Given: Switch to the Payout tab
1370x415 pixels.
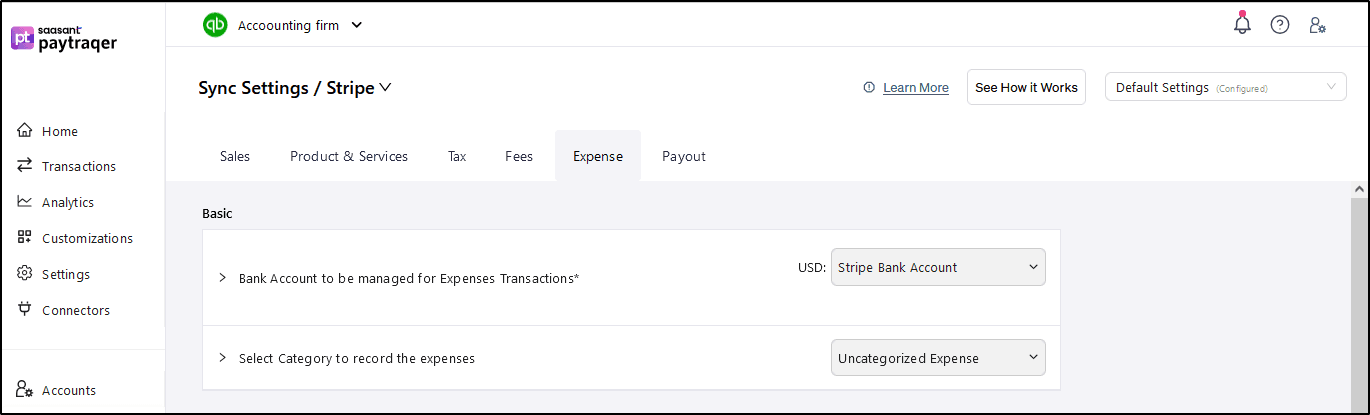Looking at the screenshot, I should (683, 156).
